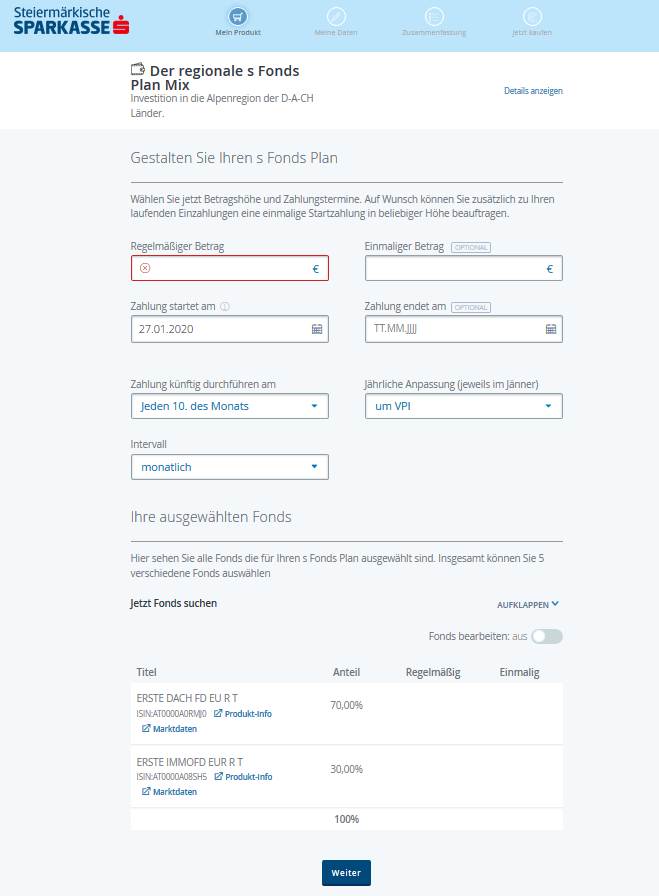
Task: Open the Intervall dropdown
Action: pos(229,467)
